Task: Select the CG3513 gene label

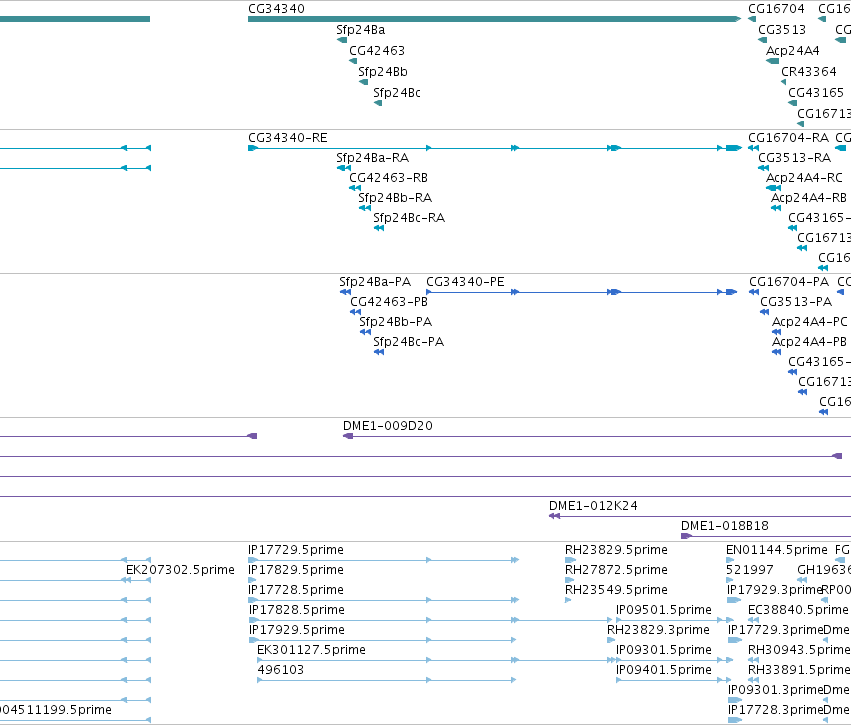Action: click(782, 30)
